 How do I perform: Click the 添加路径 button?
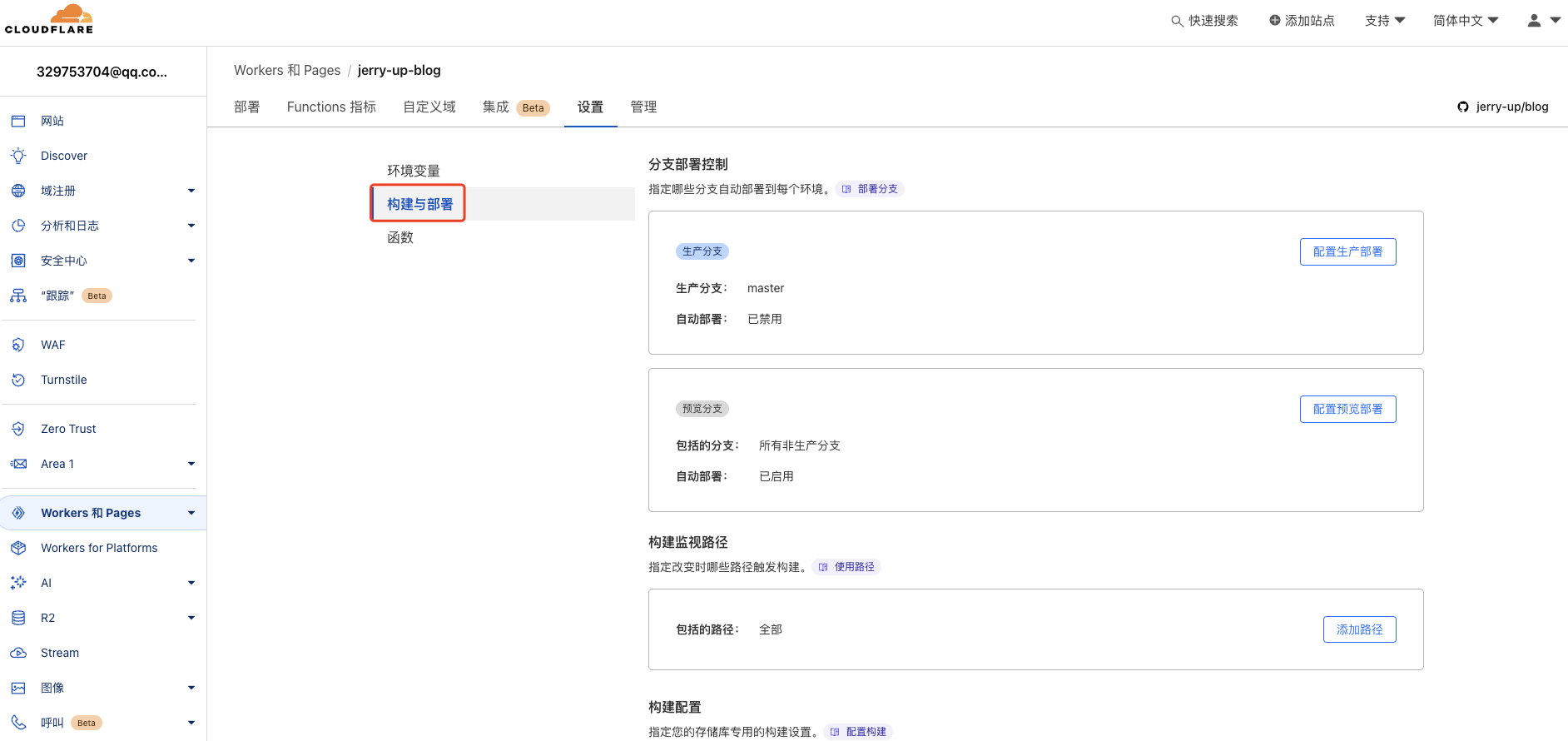(1360, 629)
